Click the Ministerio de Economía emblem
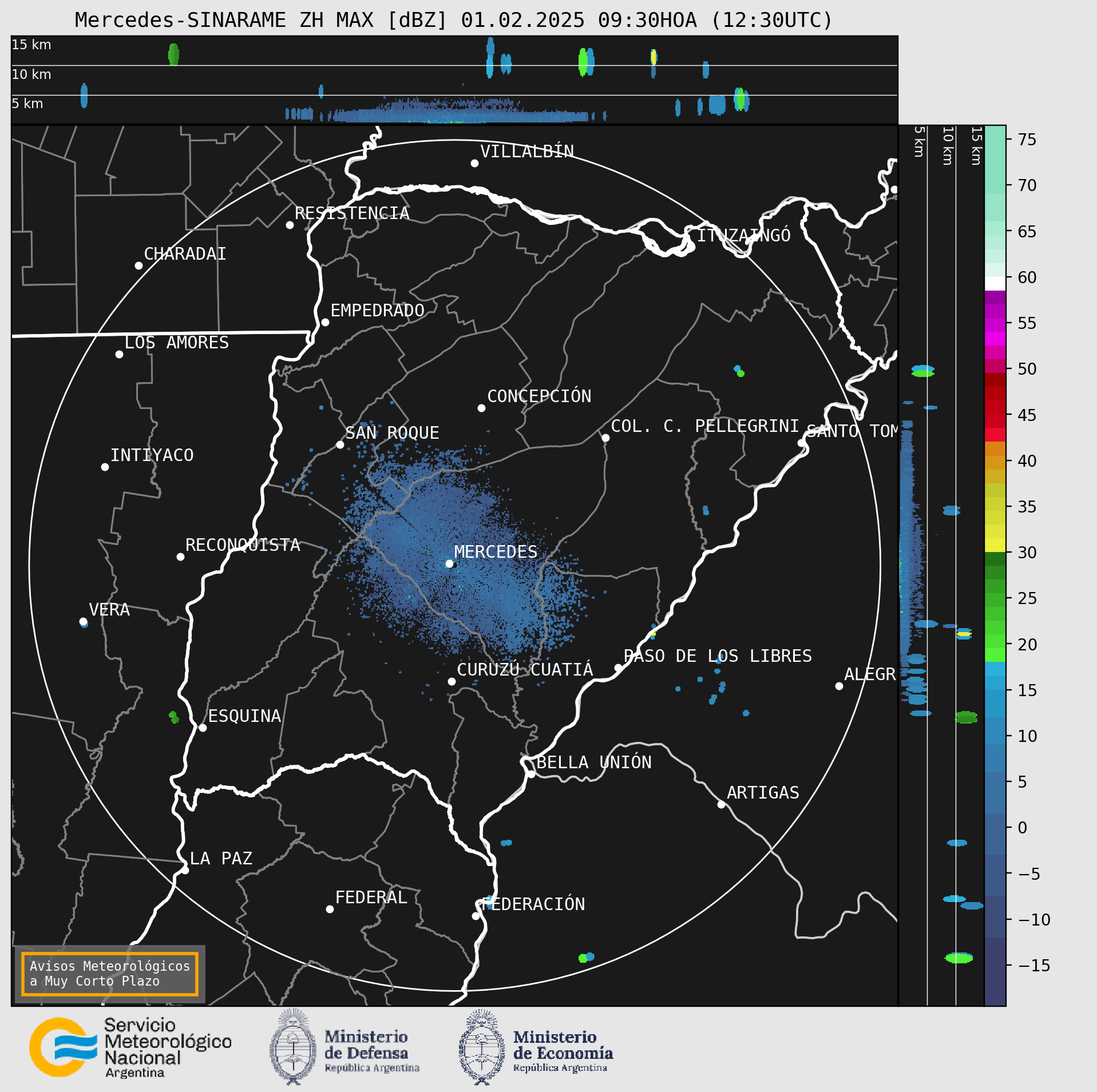This screenshot has height=1092, width=1097. 482,1047
